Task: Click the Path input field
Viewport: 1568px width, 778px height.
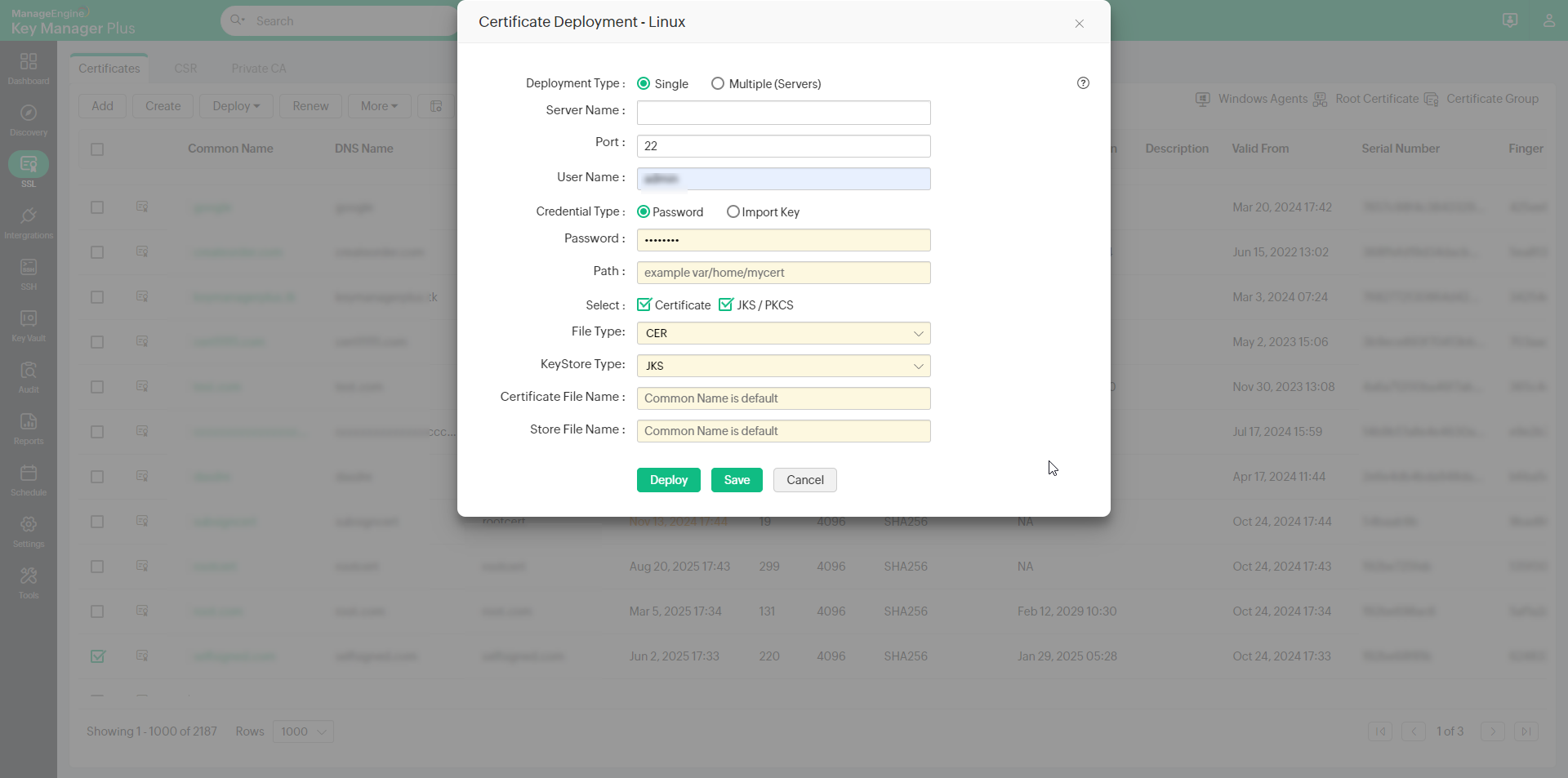Action: 784,273
